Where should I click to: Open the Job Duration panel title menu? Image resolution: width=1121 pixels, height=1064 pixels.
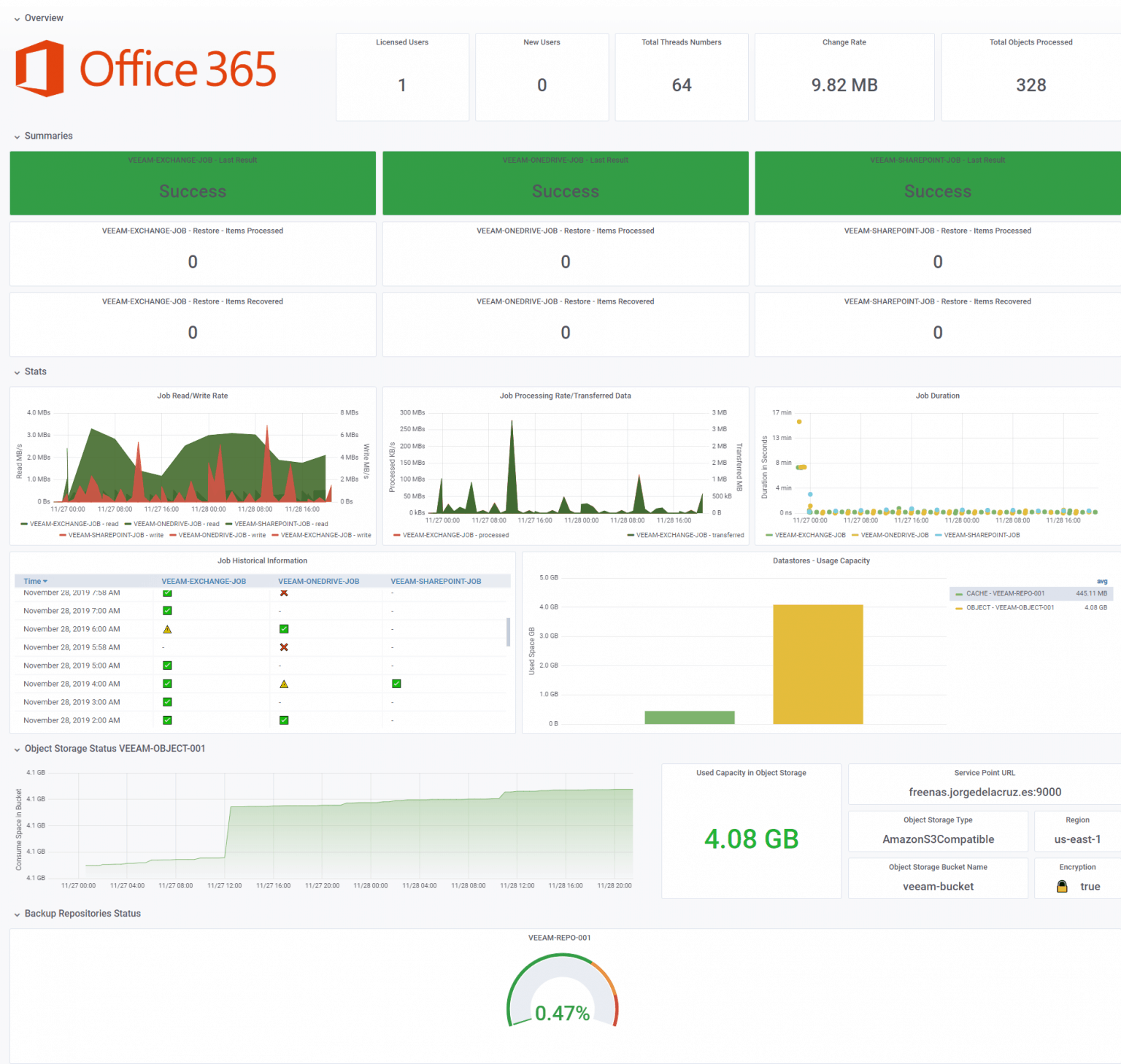click(x=937, y=396)
